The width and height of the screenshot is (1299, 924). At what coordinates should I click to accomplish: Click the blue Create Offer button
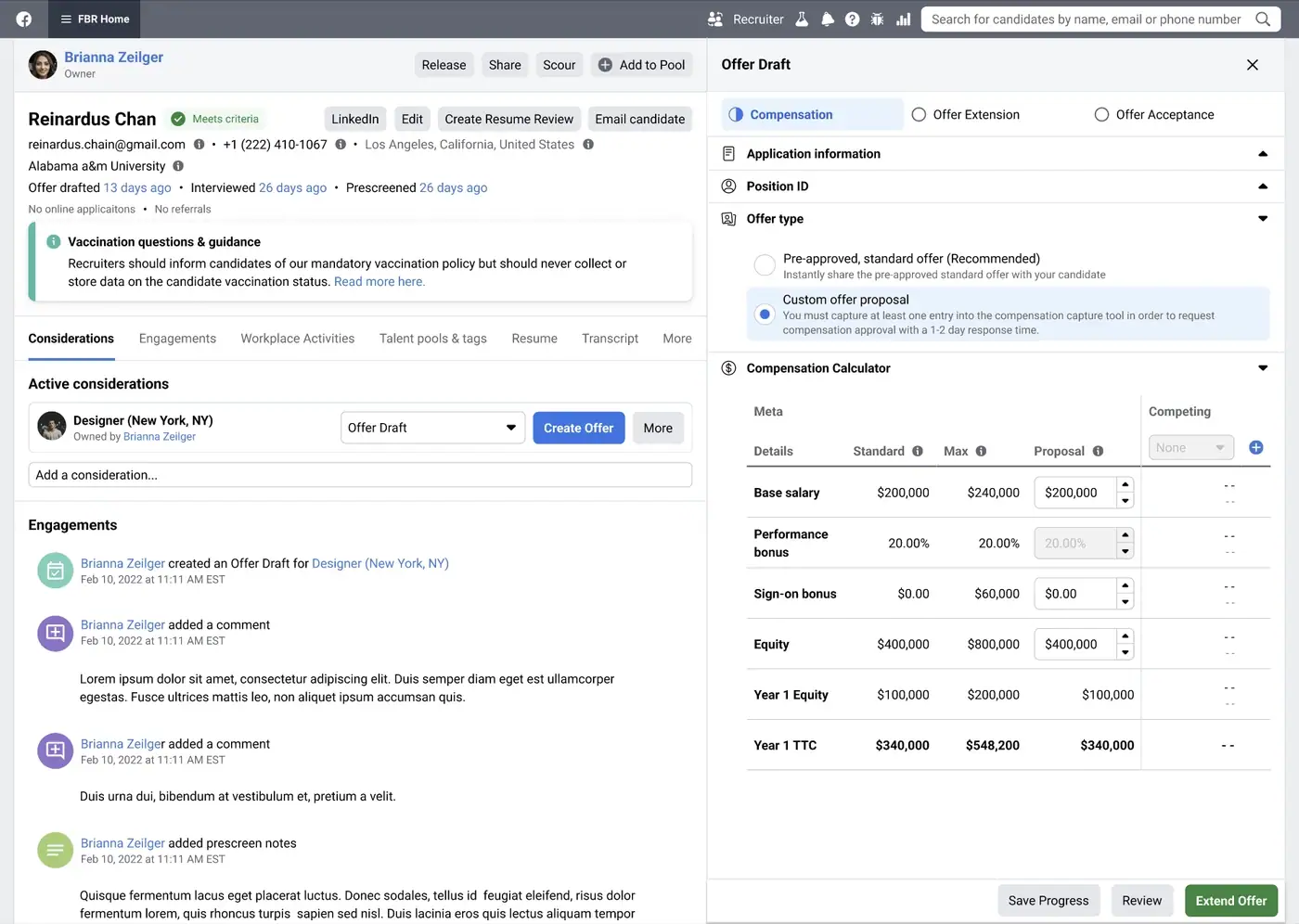point(579,428)
